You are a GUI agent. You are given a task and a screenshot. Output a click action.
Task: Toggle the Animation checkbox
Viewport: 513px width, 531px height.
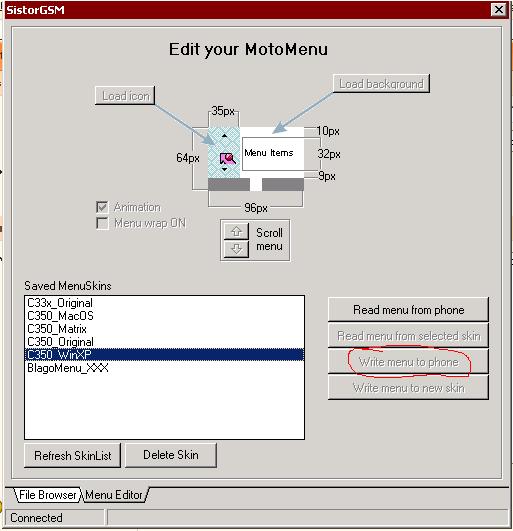click(102, 207)
